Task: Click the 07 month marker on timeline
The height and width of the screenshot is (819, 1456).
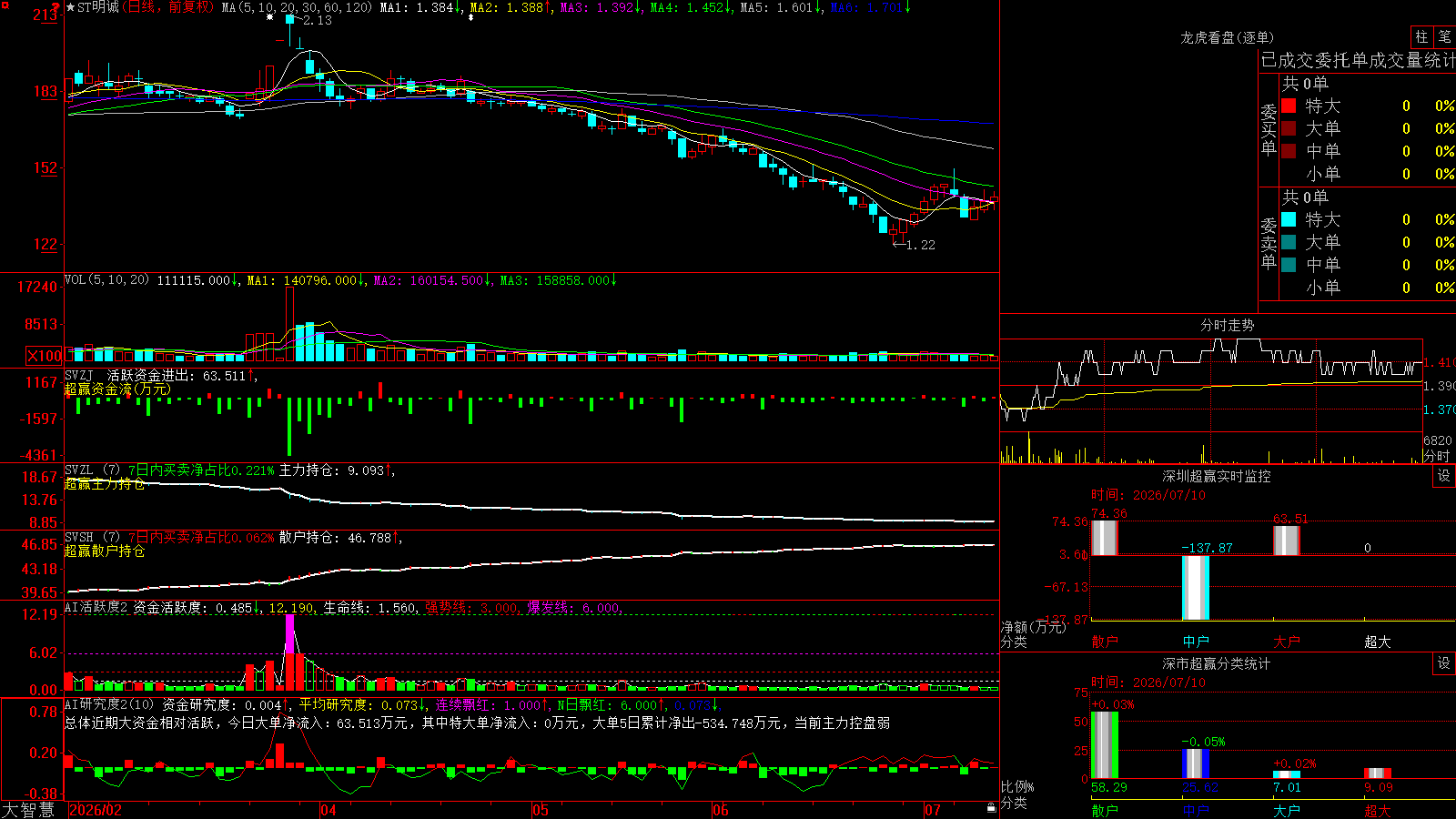Action: click(x=933, y=810)
